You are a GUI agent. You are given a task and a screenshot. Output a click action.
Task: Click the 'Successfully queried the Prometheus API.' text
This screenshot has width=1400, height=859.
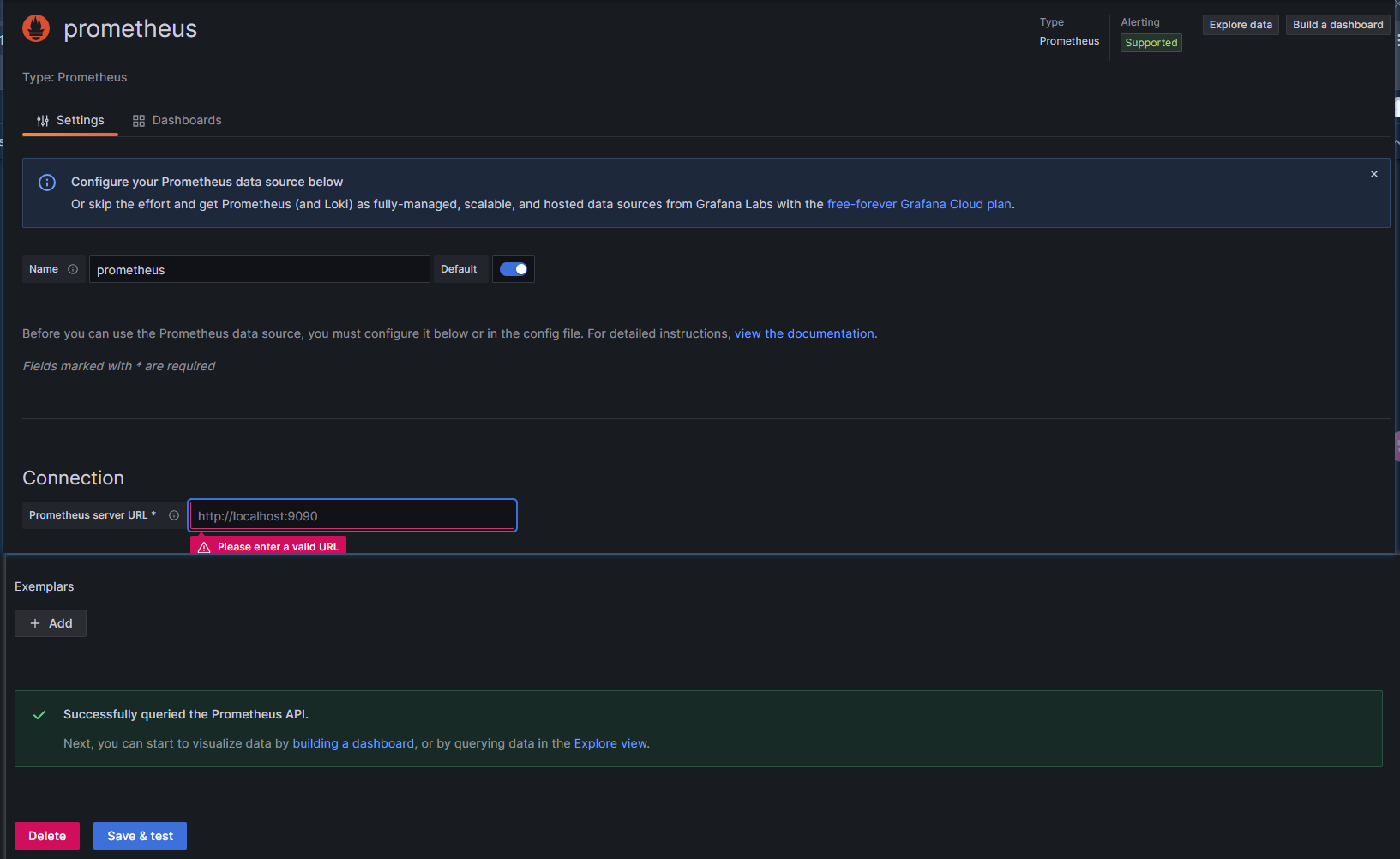coord(186,714)
